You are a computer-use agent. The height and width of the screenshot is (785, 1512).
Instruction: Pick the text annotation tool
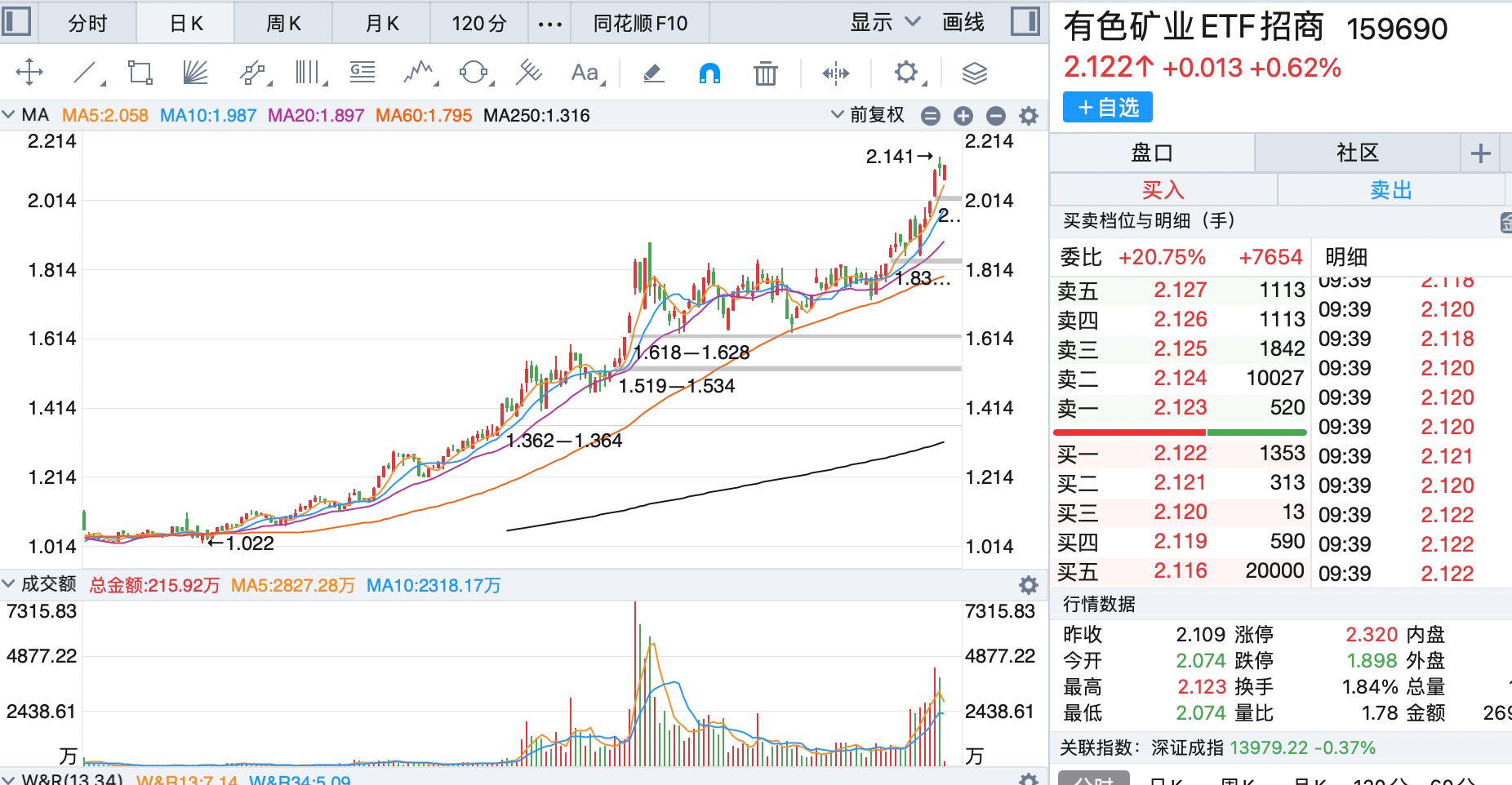coord(585,73)
